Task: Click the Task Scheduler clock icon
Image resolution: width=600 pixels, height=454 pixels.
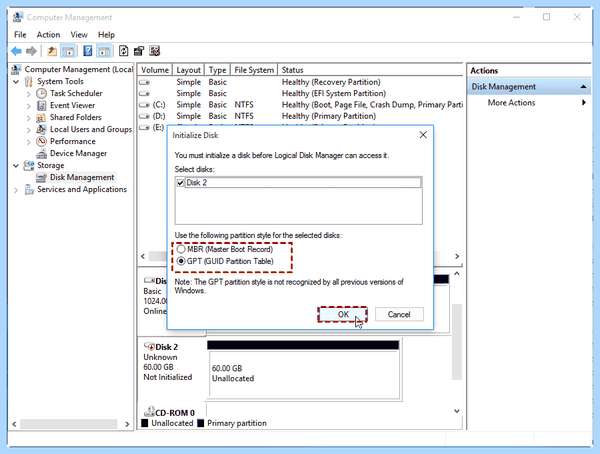Action: tap(41, 93)
